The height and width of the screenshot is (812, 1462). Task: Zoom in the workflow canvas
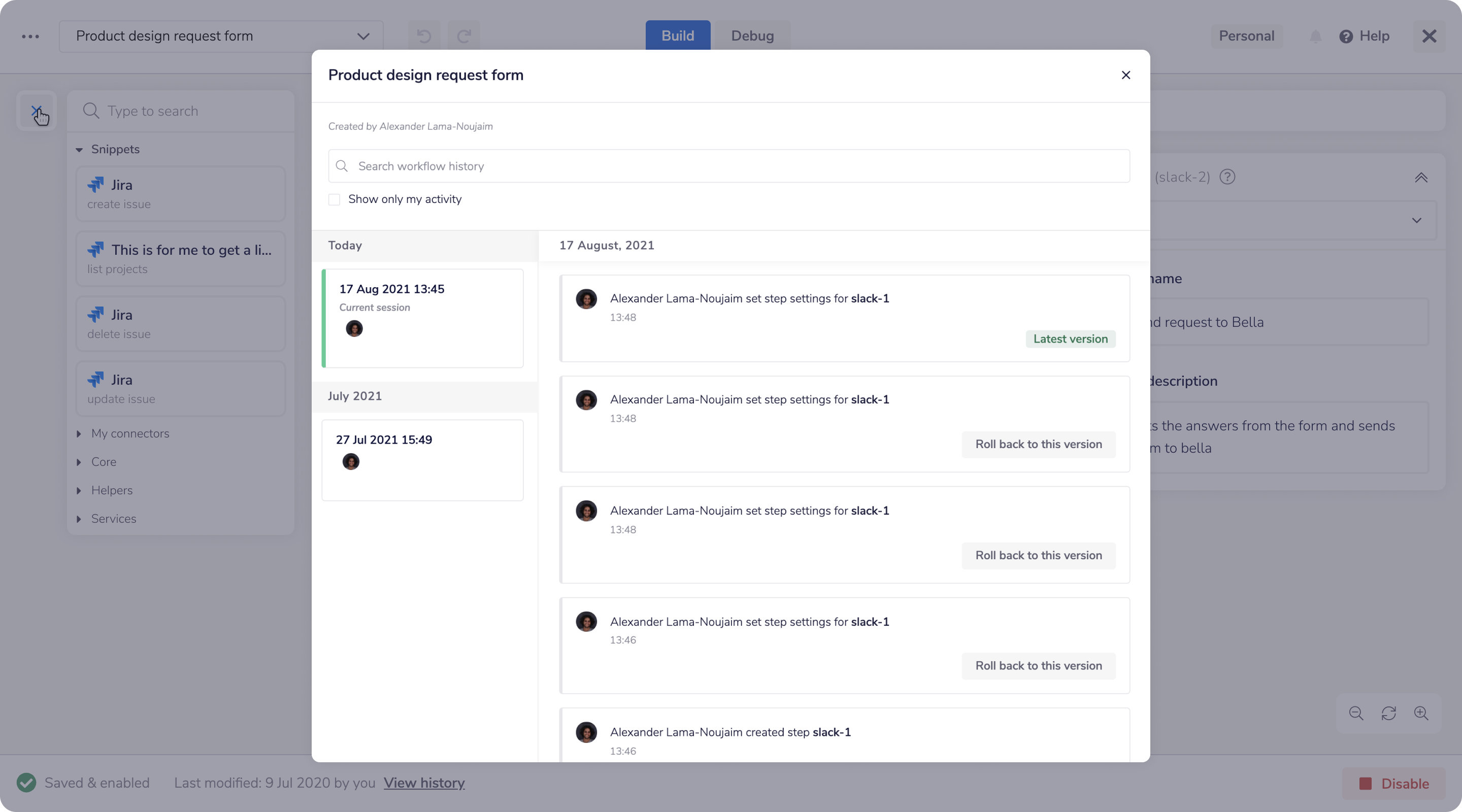[x=1420, y=713]
